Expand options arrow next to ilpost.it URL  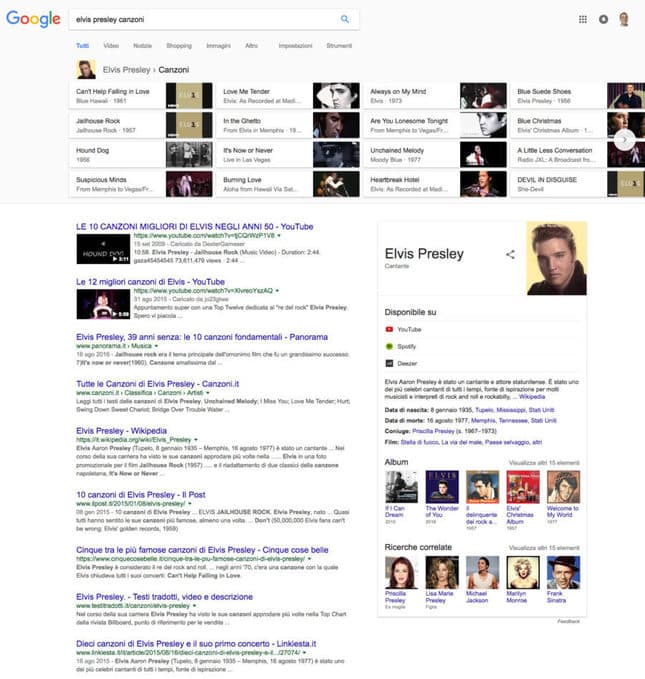click(190, 504)
